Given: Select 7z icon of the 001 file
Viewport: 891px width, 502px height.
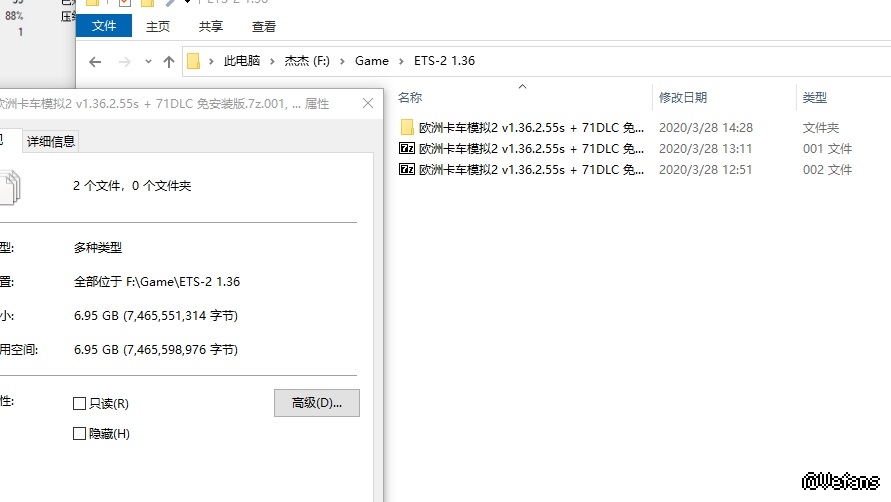Looking at the screenshot, I should 407,148.
